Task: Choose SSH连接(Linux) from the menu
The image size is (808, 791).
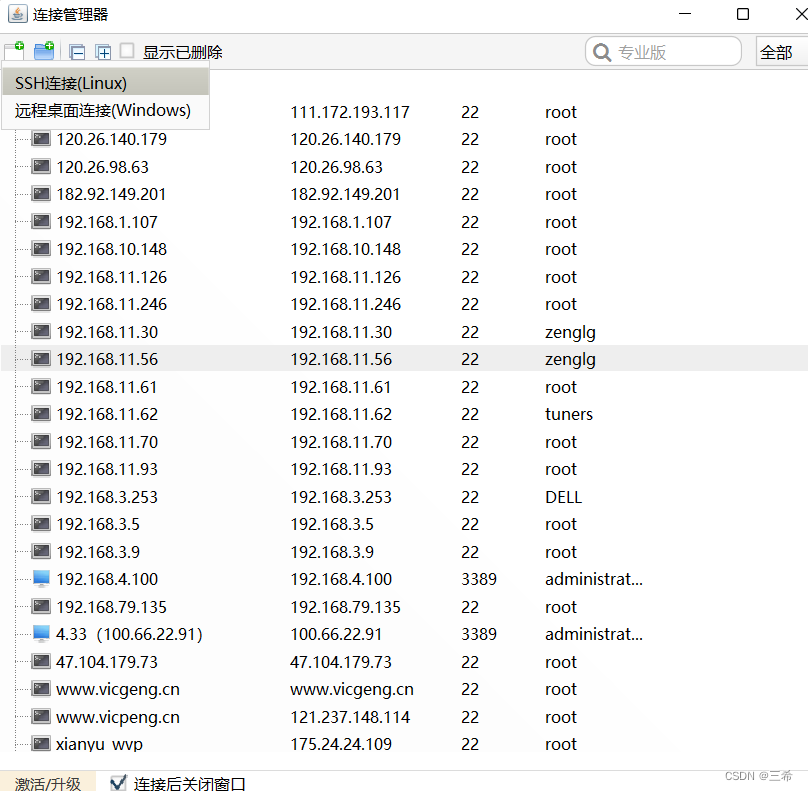Action: [x=73, y=84]
